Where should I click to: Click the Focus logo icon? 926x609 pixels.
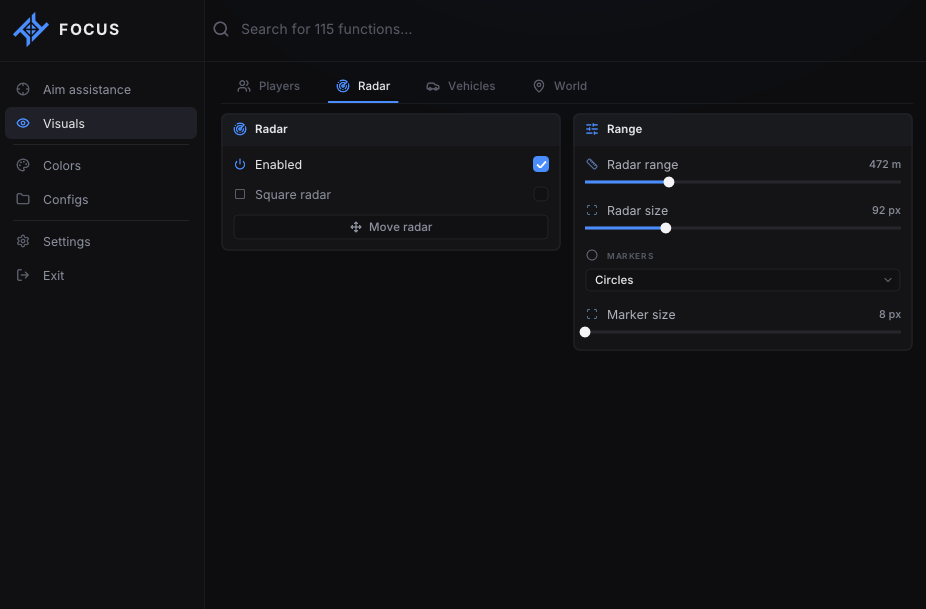coord(31,29)
